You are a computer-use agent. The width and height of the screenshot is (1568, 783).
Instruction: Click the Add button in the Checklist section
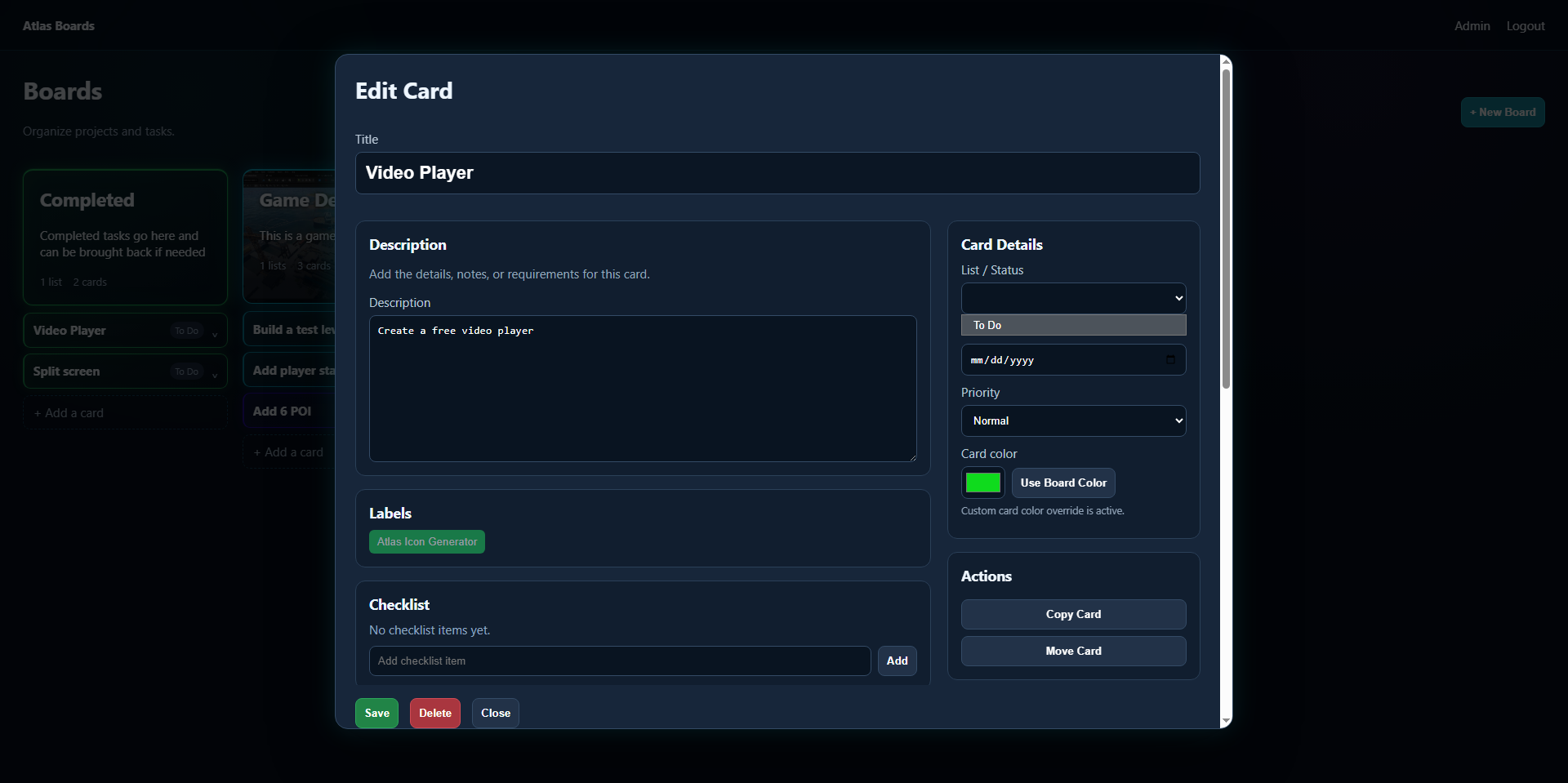pos(897,661)
